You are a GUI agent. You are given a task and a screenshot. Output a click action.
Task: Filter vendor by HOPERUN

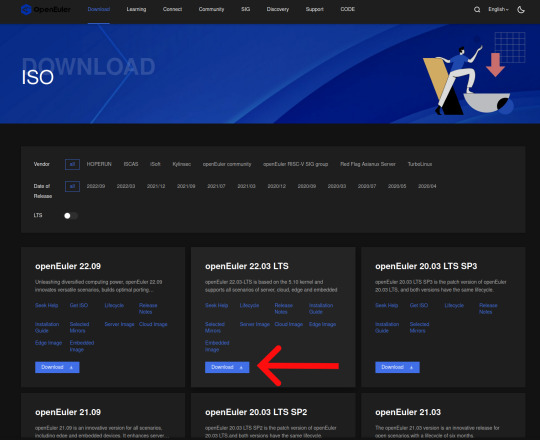[x=99, y=164]
